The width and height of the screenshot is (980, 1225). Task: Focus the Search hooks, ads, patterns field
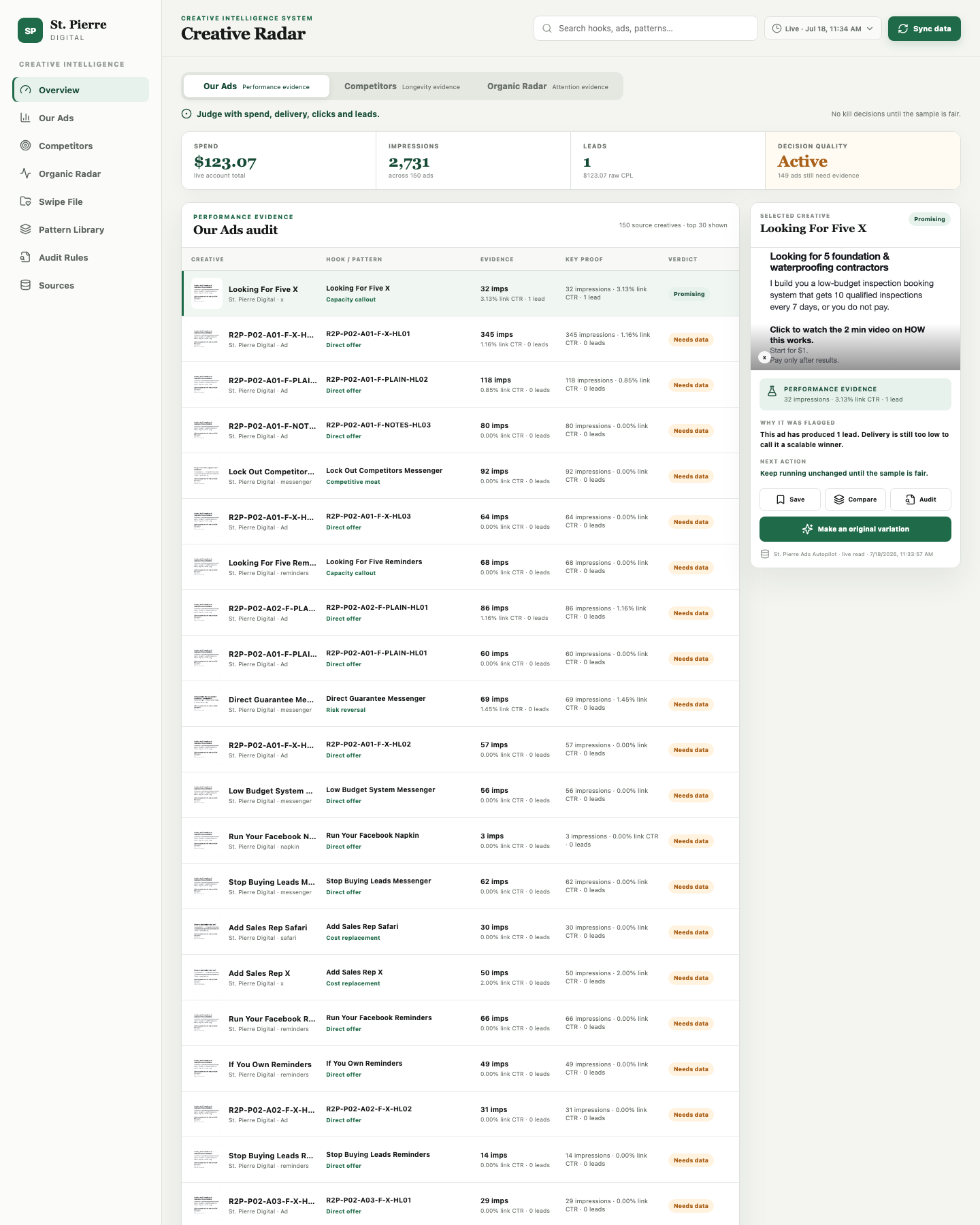646,29
